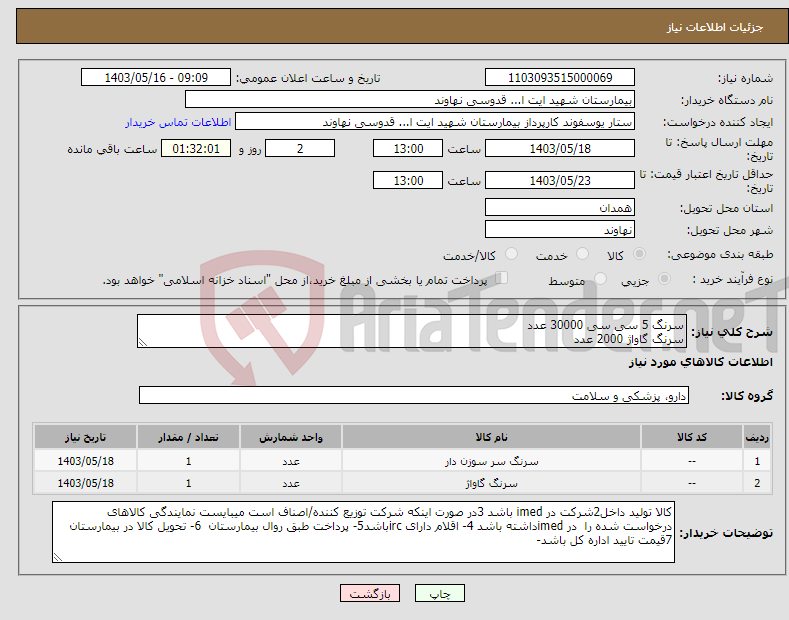The height and width of the screenshot is (620, 789).
Task: Select the کالا radio button
Action: [x=639, y=254]
